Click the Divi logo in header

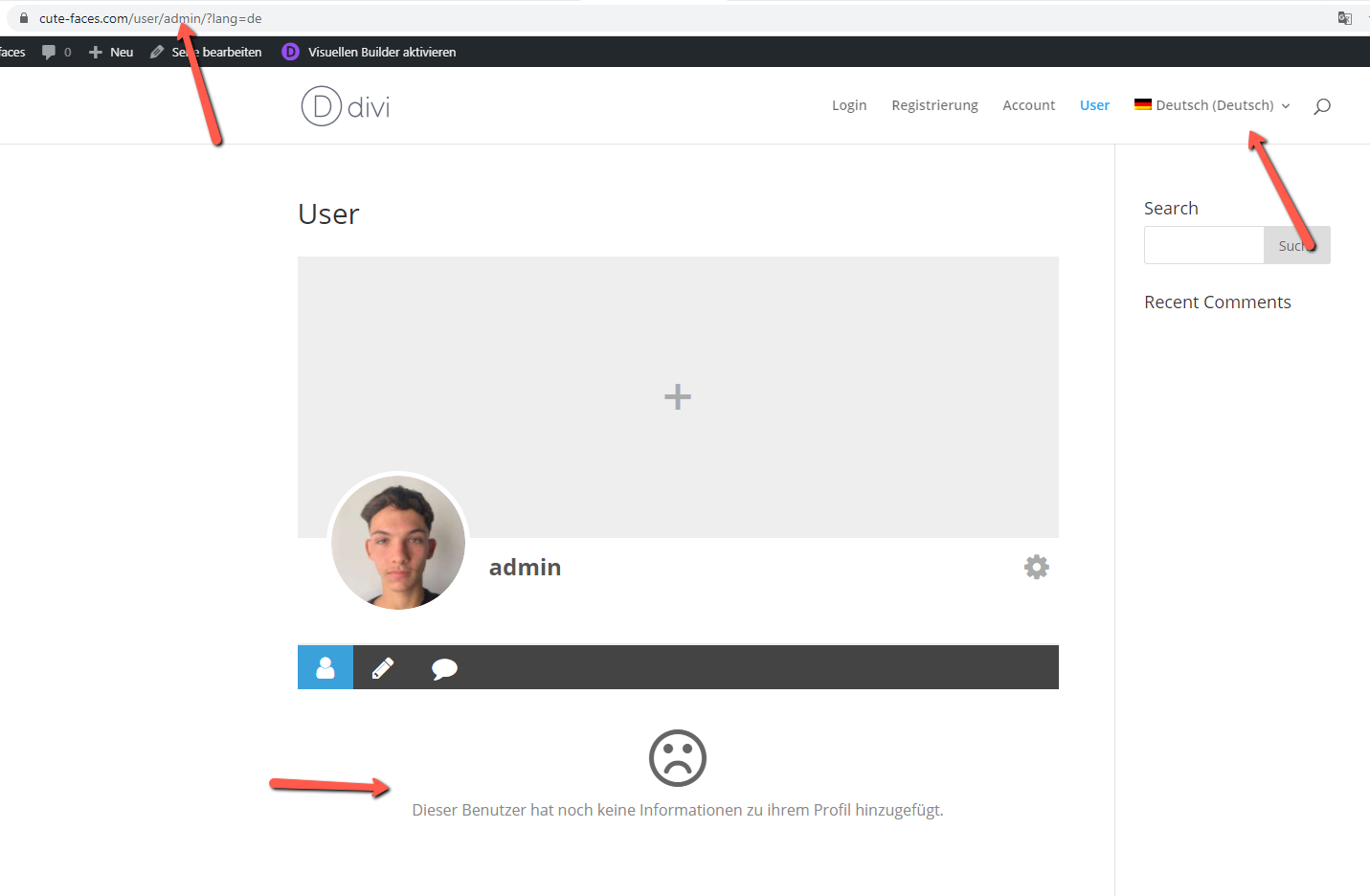(x=346, y=106)
